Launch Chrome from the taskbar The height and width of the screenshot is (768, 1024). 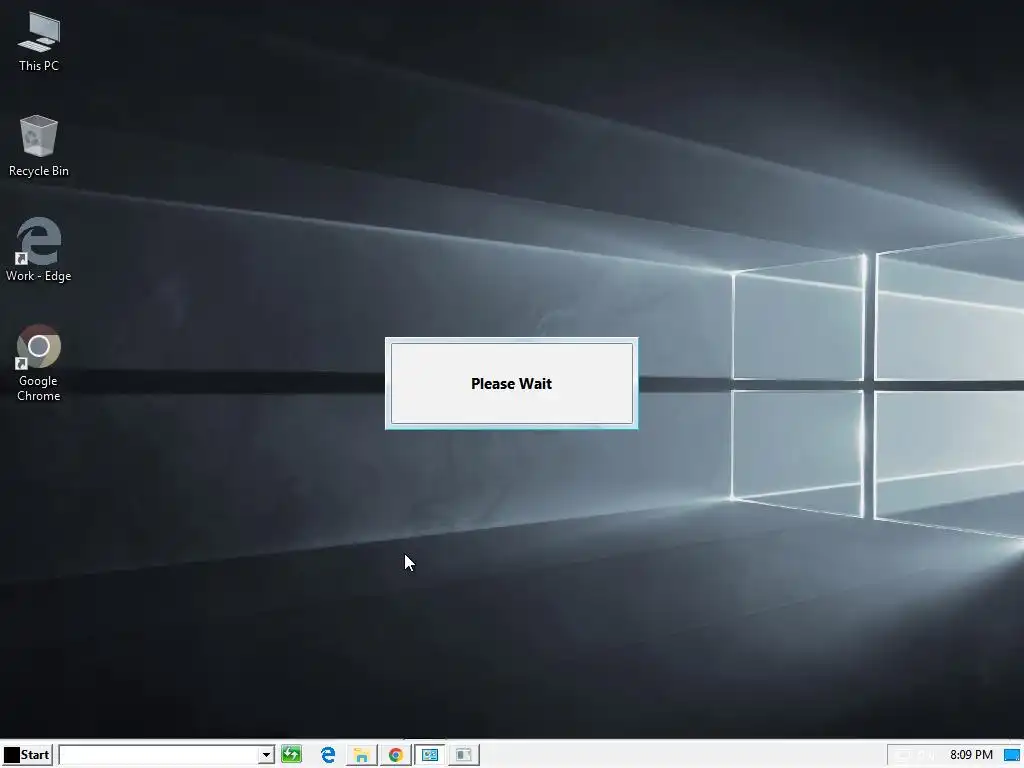coord(396,755)
